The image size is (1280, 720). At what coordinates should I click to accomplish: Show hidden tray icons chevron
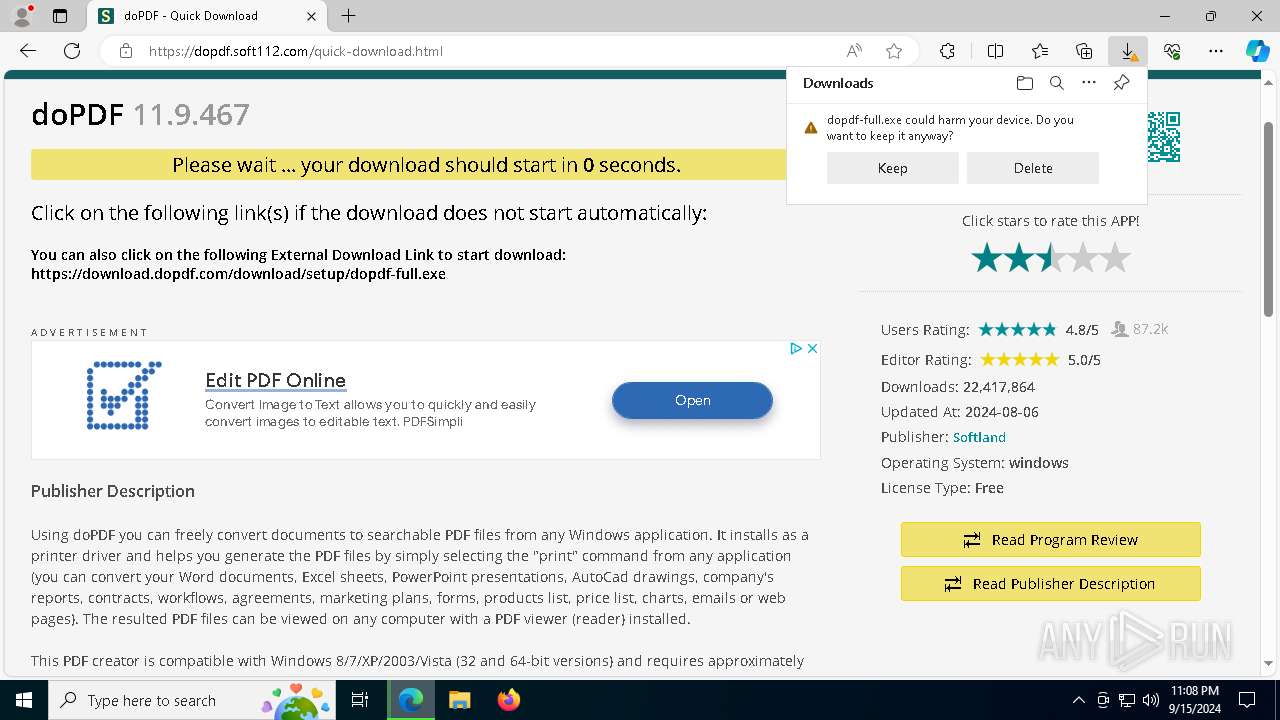1078,700
